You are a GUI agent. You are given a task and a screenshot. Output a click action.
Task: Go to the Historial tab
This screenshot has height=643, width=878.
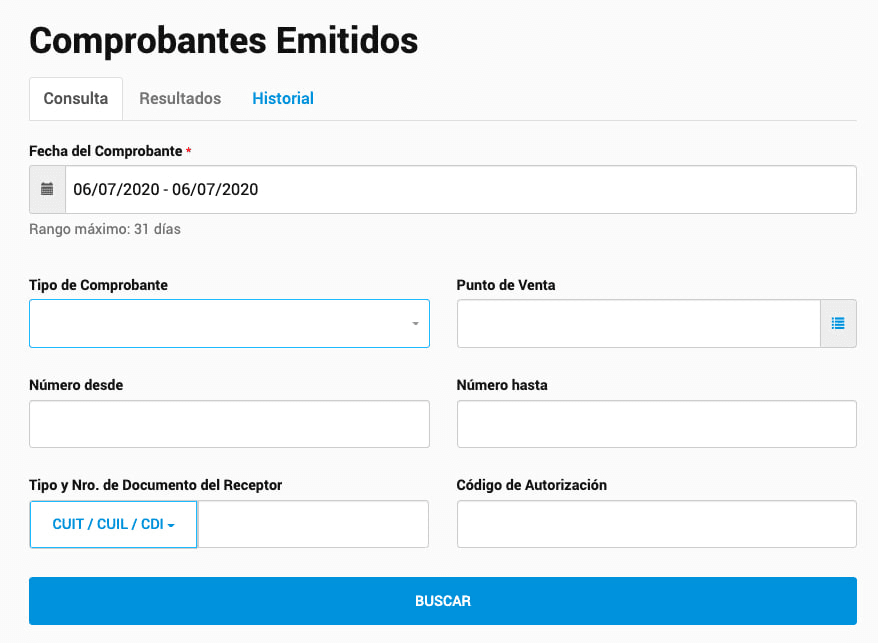point(283,99)
